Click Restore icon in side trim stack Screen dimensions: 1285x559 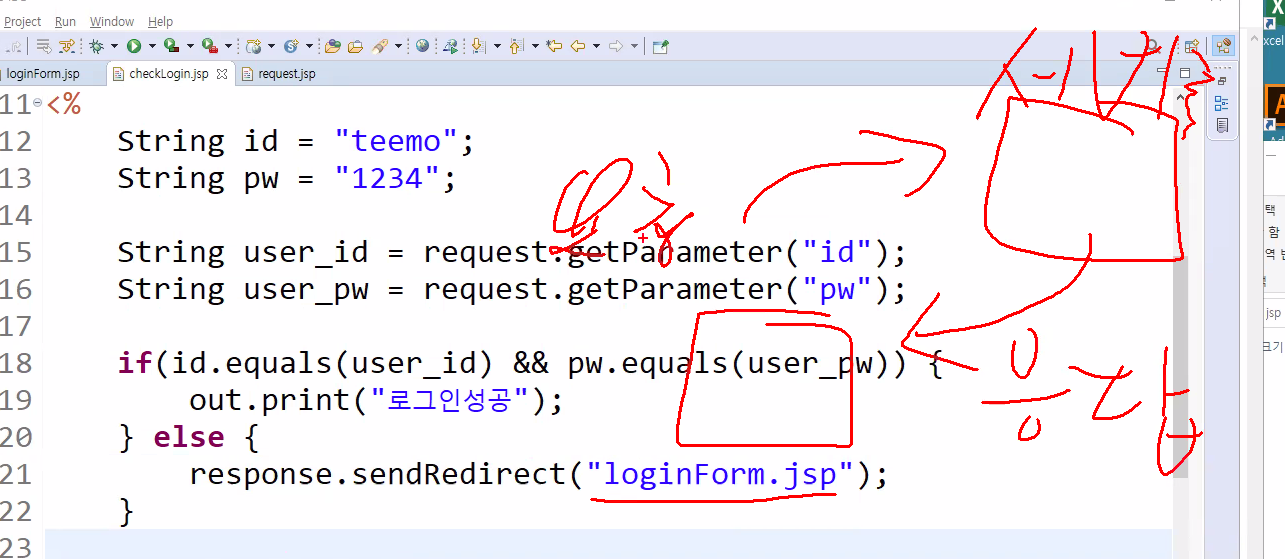click(1222, 81)
